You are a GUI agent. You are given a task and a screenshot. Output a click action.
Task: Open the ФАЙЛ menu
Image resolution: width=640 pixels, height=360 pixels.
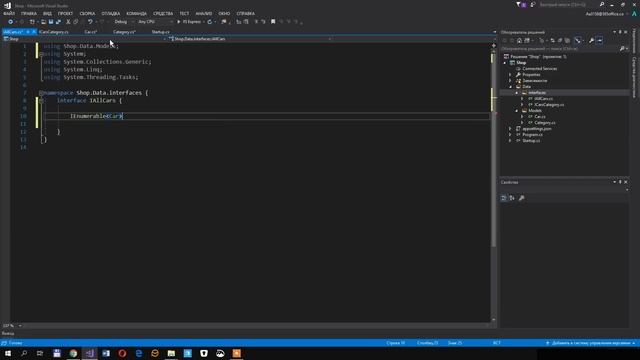pos(9,13)
